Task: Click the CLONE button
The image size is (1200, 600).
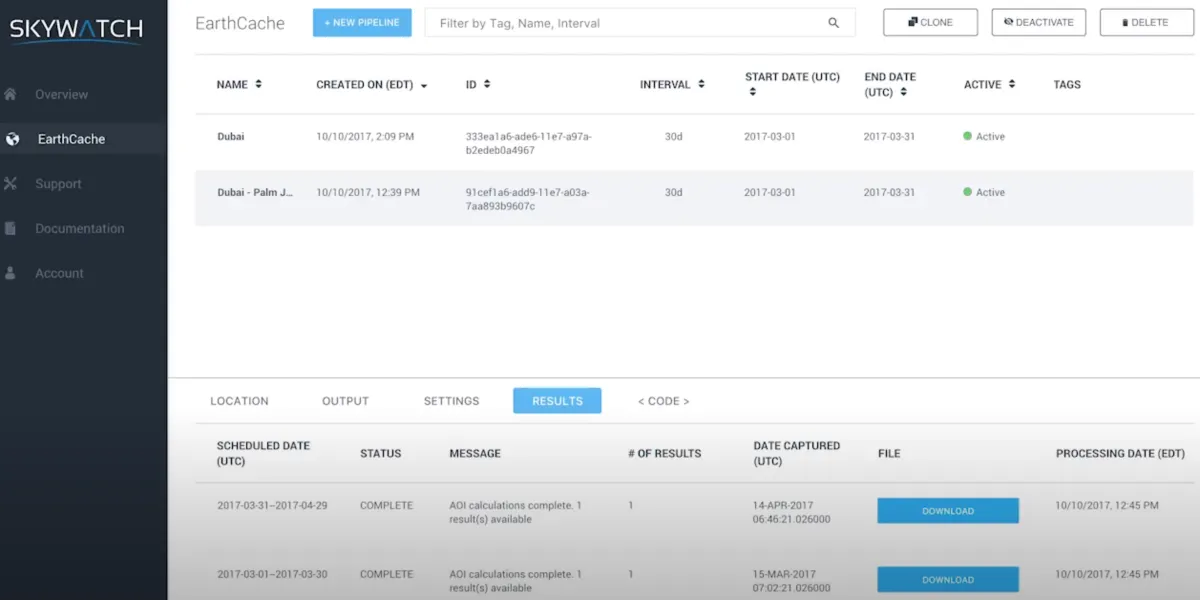Action: point(930,23)
